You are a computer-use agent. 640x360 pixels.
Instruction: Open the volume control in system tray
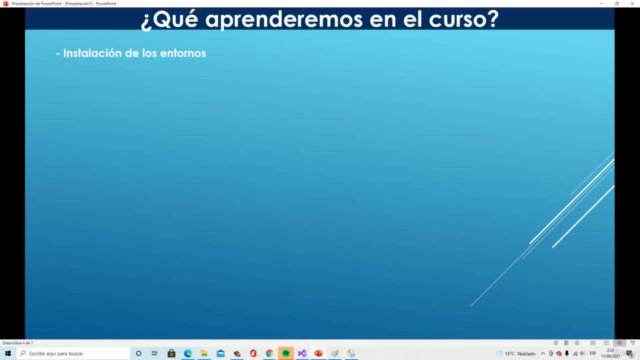(x=583, y=353)
